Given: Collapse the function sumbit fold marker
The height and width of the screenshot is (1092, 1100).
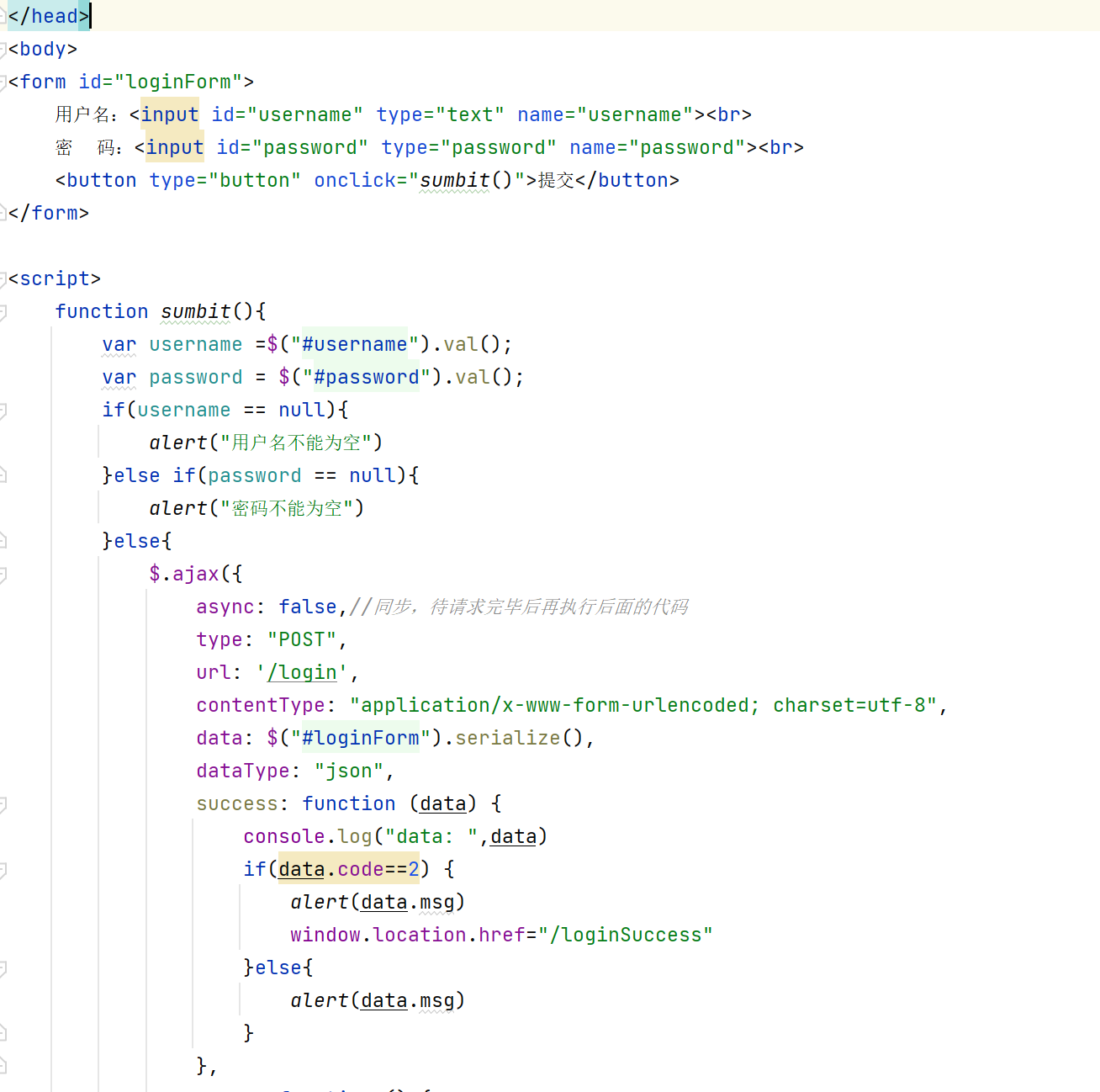Looking at the screenshot, I should click(x=3, y=312).
